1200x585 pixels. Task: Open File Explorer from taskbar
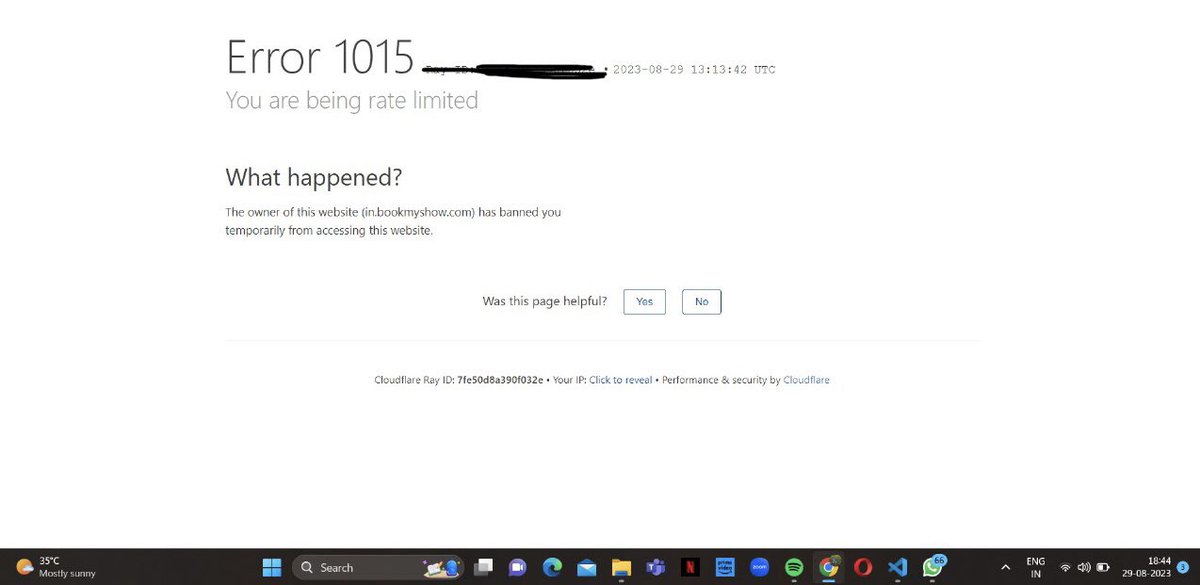point(621,567)
